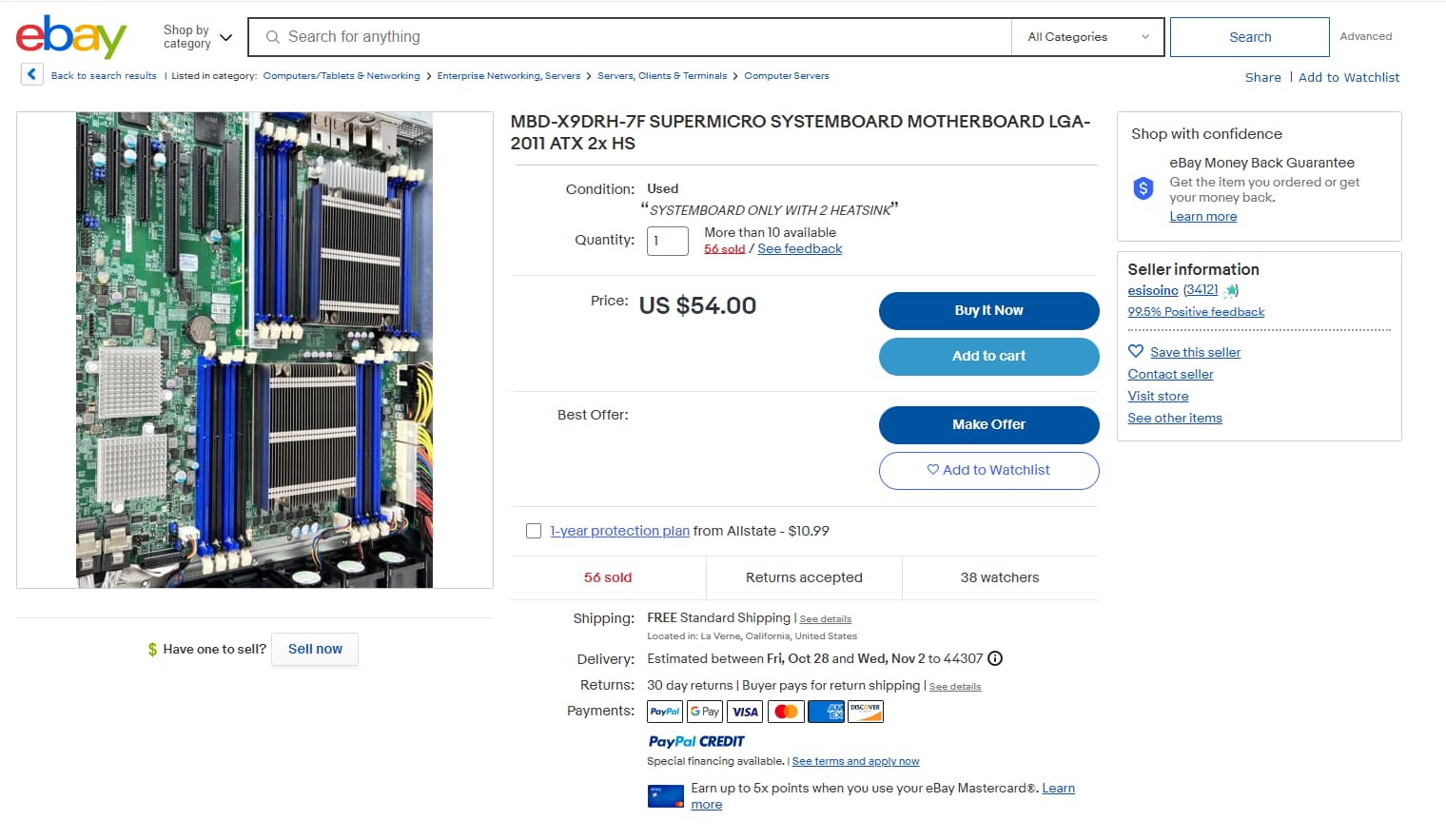Enable the 1-year protection plan checkbox
This screenshot has width=1446, height=840.
pyautogui.click(x=534, y=531)
